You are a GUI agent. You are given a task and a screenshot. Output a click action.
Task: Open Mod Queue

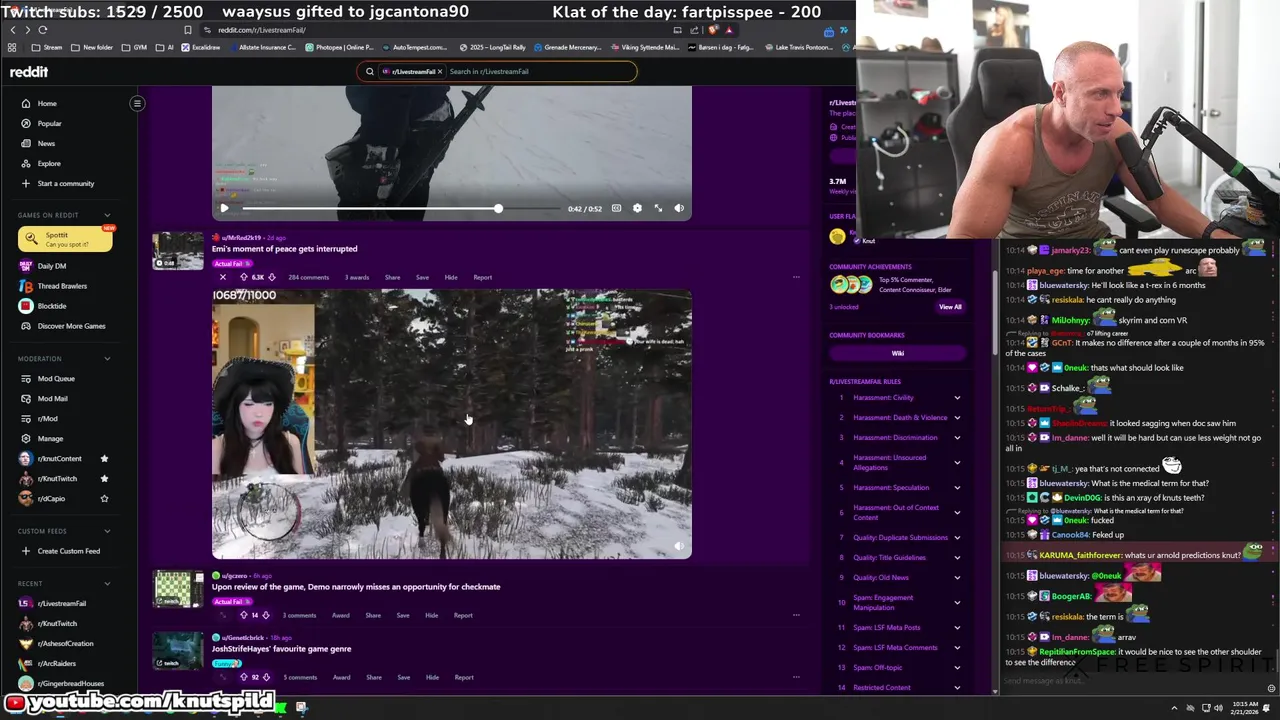[56, 379]
